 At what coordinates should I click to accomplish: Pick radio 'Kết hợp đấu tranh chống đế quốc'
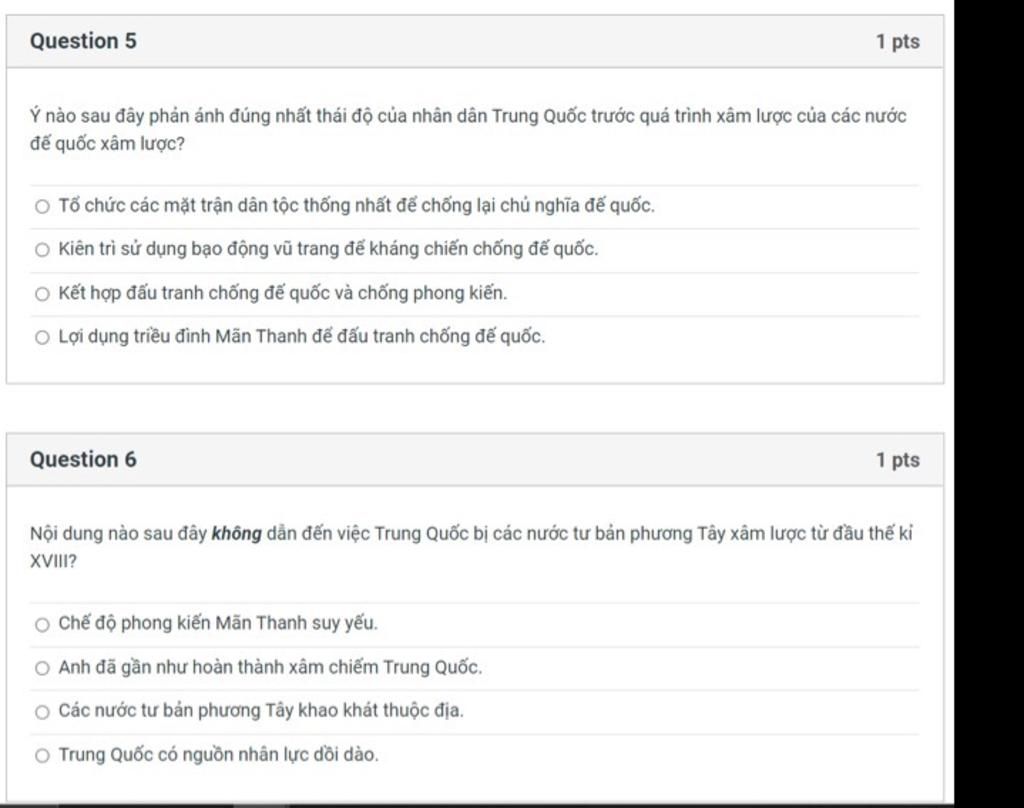click(42, 294)
